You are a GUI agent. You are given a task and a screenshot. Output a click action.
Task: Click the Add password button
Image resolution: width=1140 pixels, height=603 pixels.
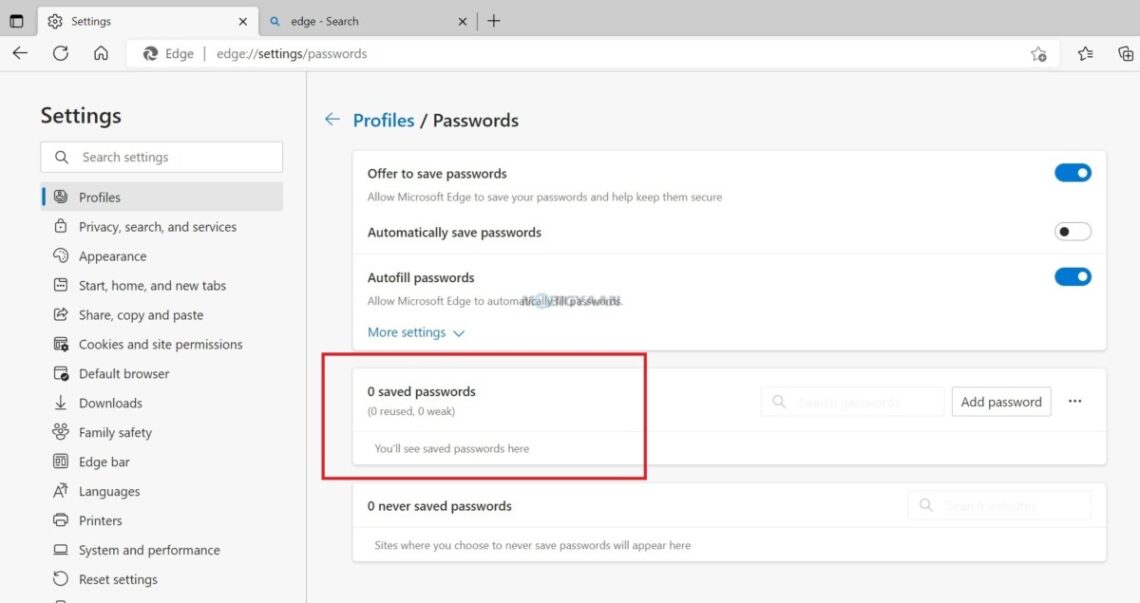tap(1001, 401)
